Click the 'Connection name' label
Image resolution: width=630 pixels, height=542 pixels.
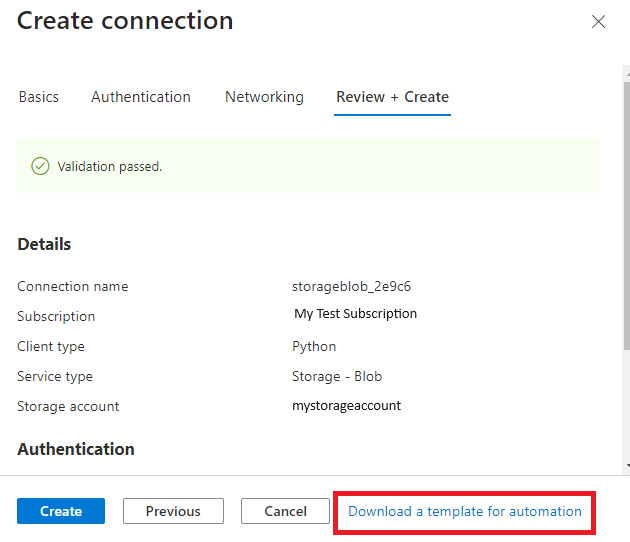tap(72, 286)
